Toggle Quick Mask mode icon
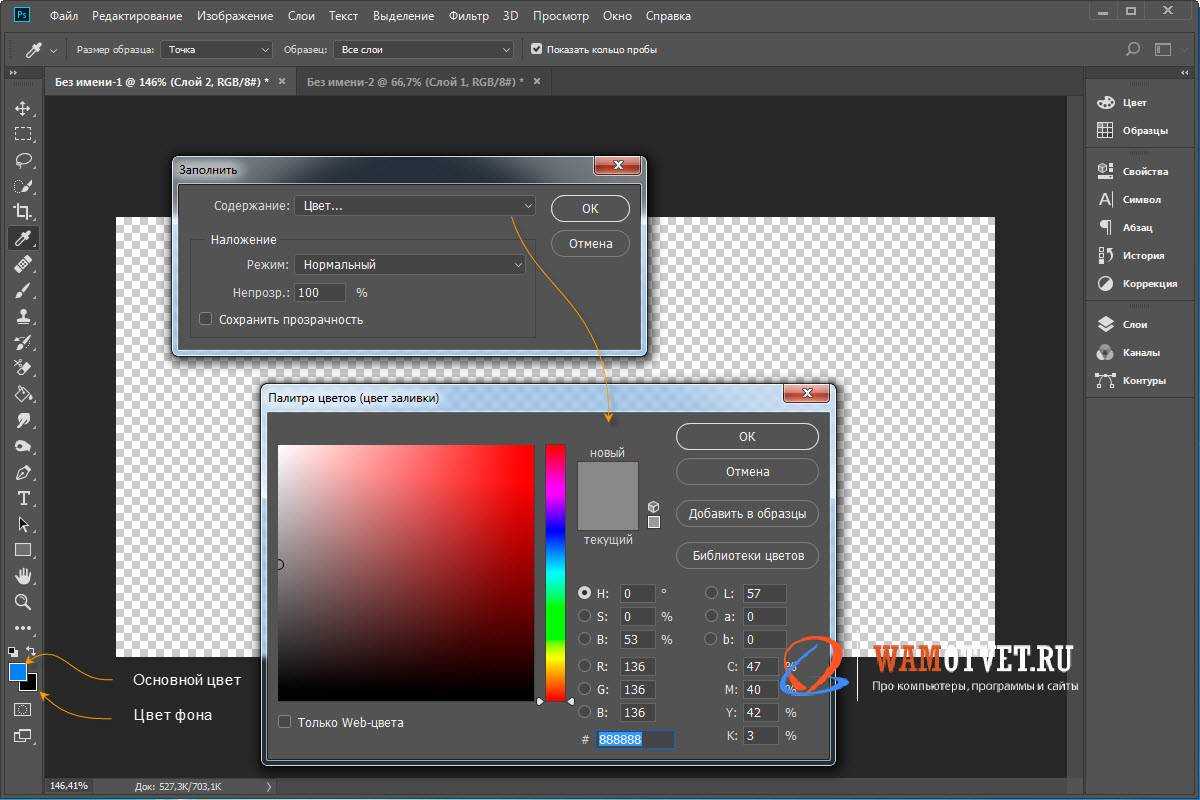This screenshot has height=800, width=1200. pos(22,709)
